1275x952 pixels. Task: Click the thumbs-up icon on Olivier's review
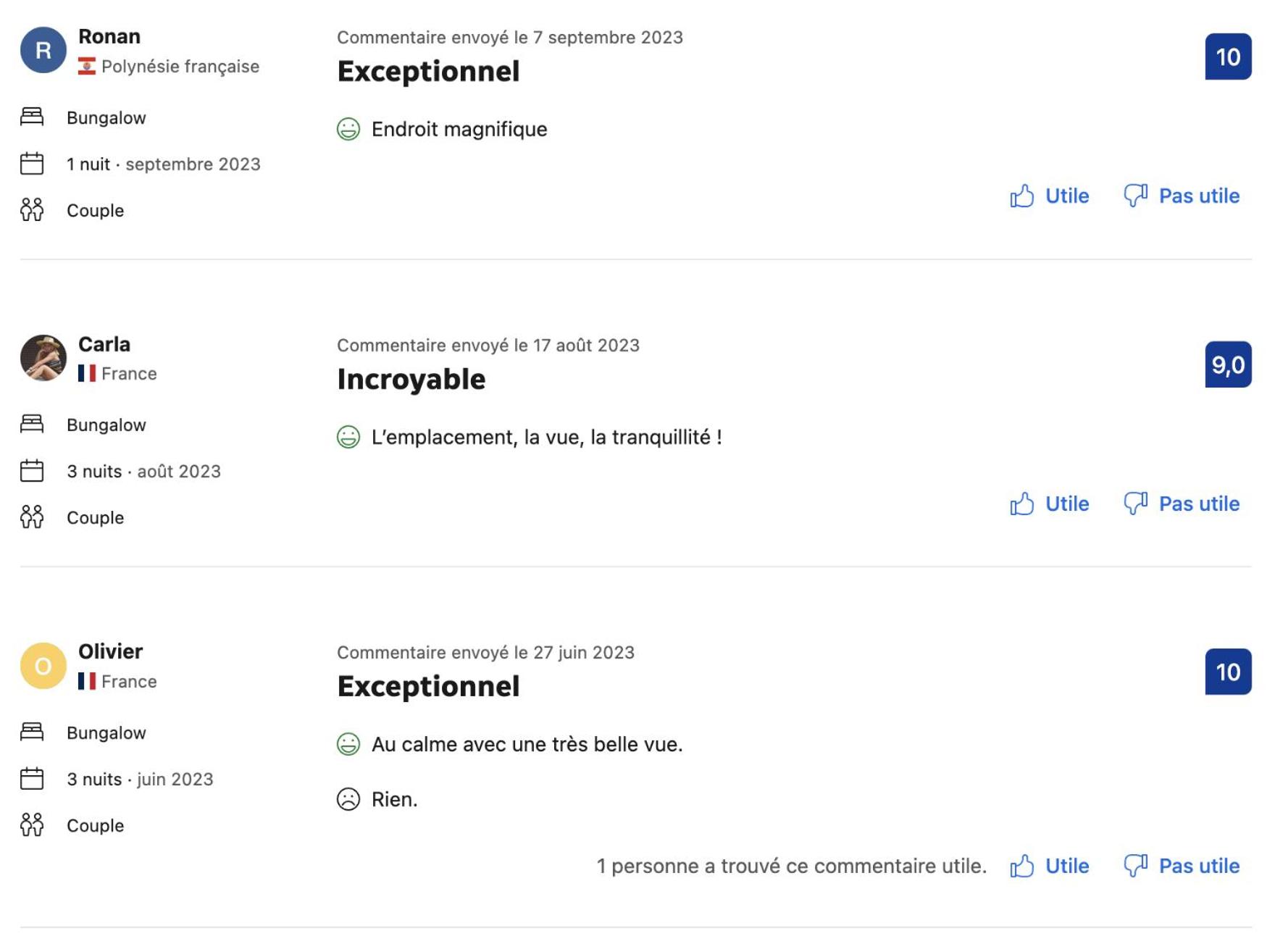pyautogui.click(x=1021, y=866)
